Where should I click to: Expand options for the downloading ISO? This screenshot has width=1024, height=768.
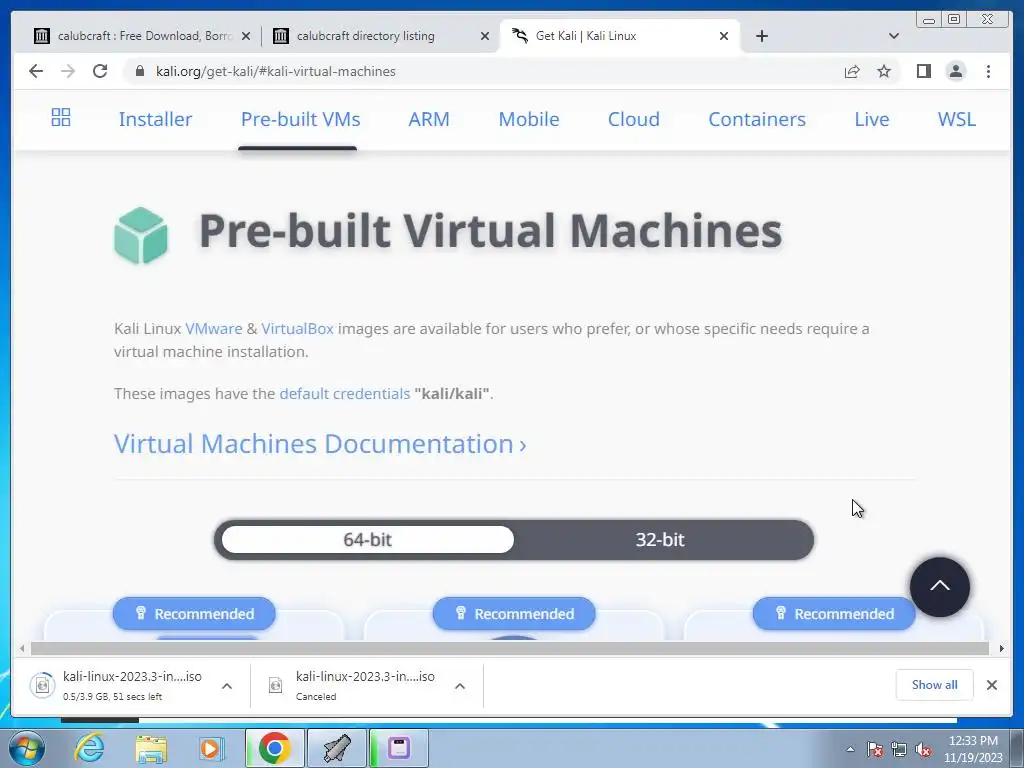[227, 686]
